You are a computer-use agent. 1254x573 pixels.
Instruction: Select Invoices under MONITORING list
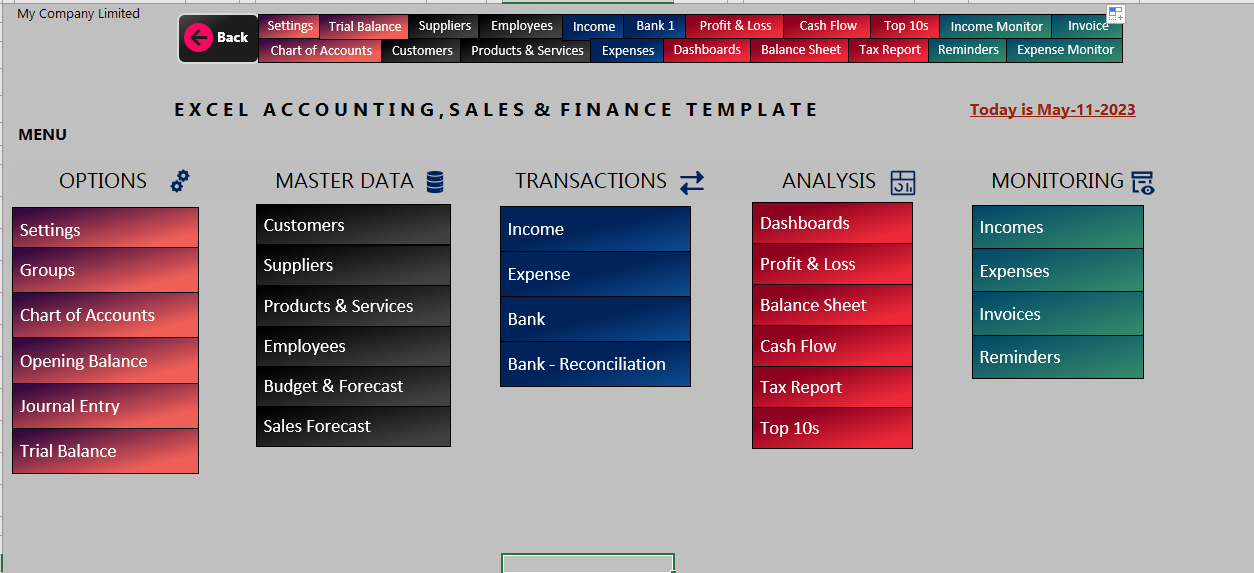tap(1058, 314)
